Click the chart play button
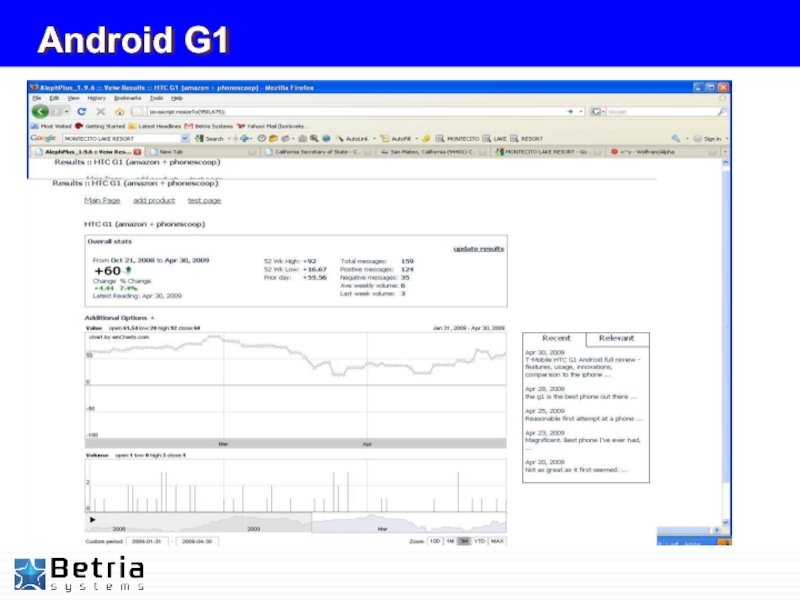 pos(92,519)
